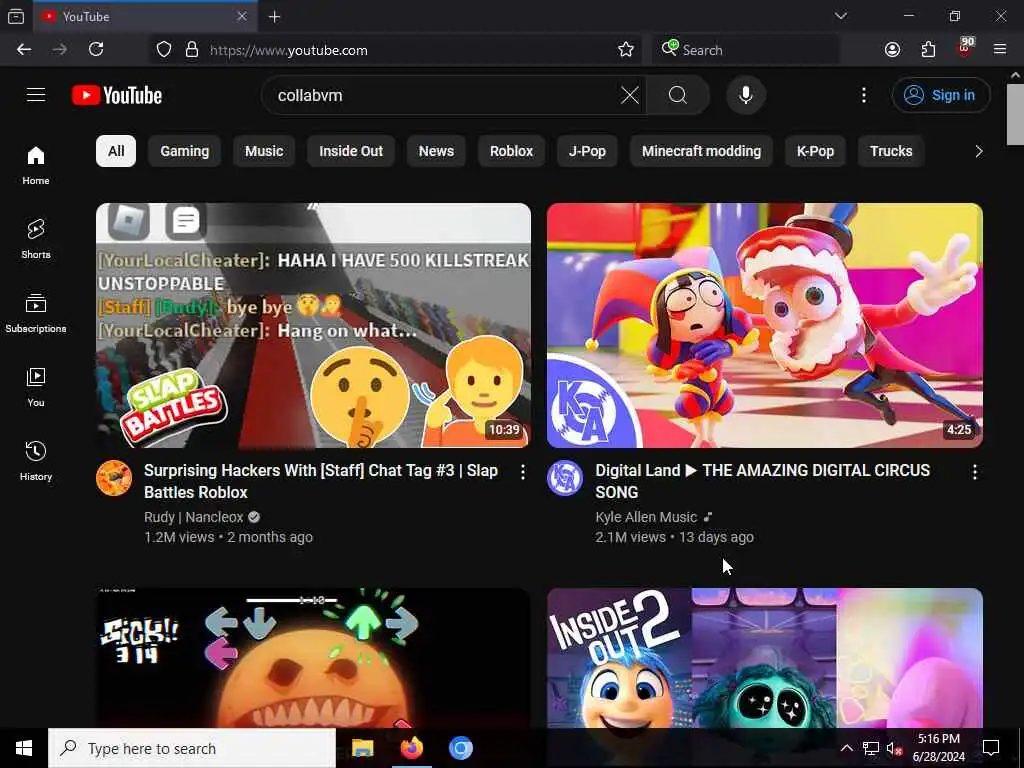Show next category chips with right arrow

coord(978,152)
